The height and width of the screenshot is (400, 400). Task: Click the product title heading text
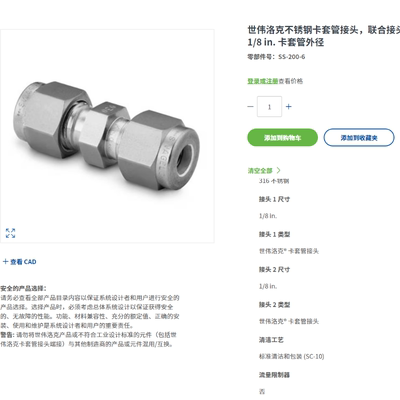click(324, 36)
